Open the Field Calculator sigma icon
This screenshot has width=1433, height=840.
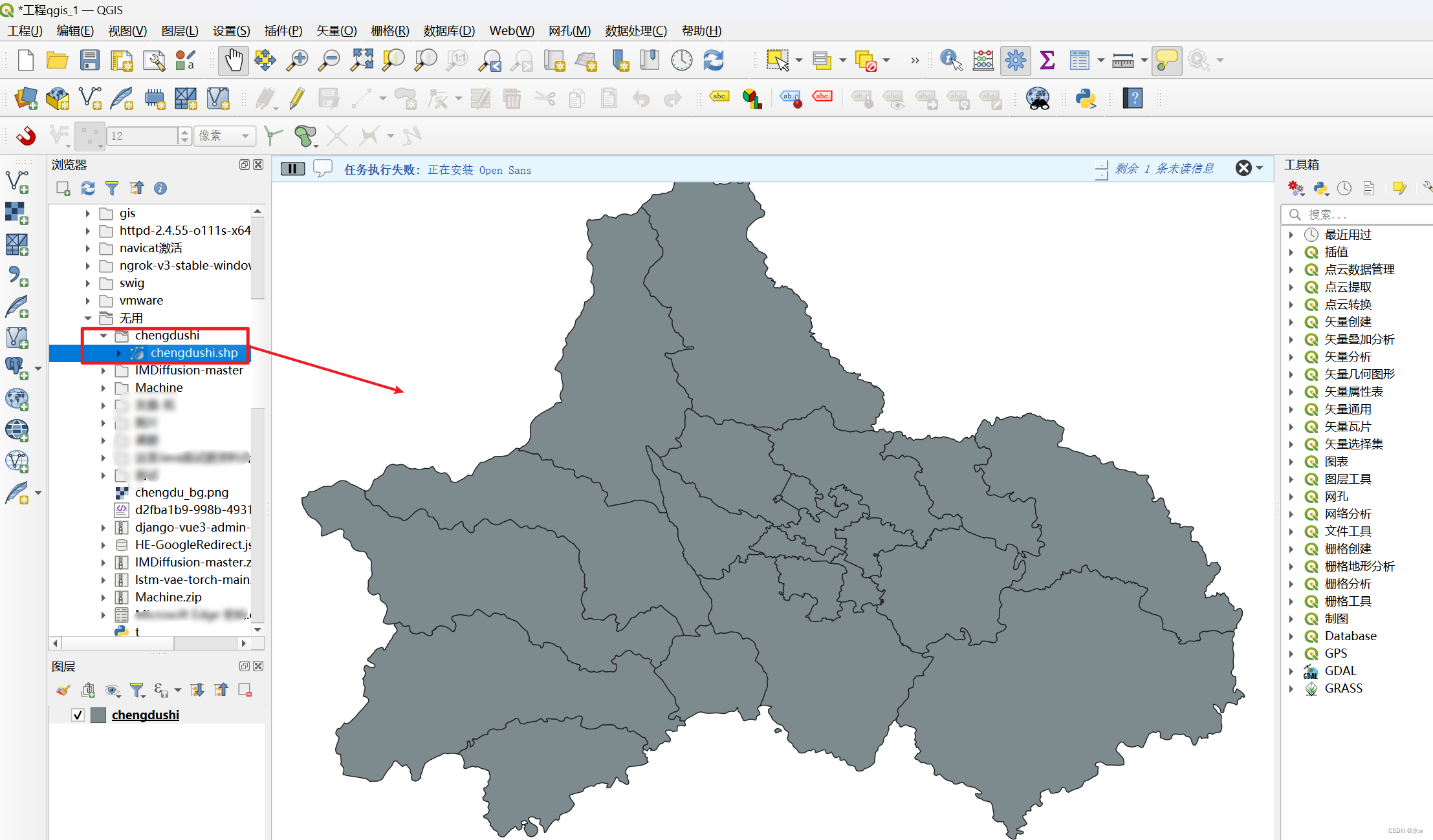tap(1047, 61)
